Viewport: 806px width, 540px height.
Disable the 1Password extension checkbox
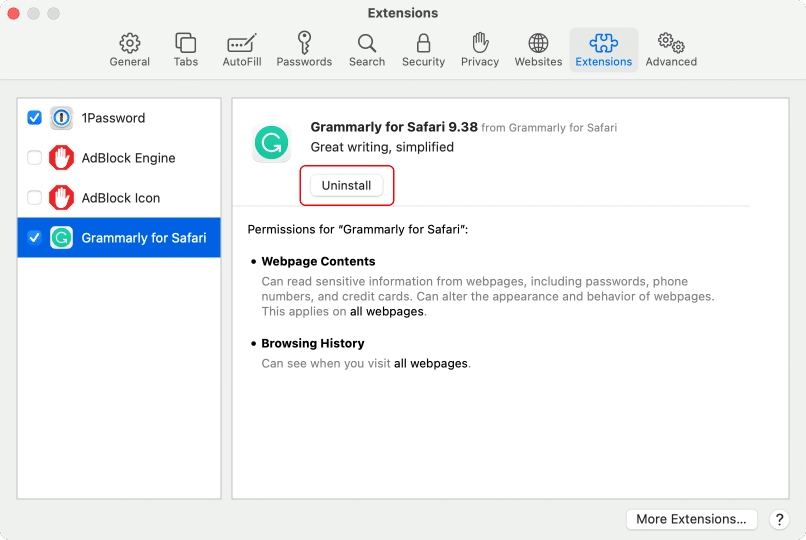pos(34,118)
